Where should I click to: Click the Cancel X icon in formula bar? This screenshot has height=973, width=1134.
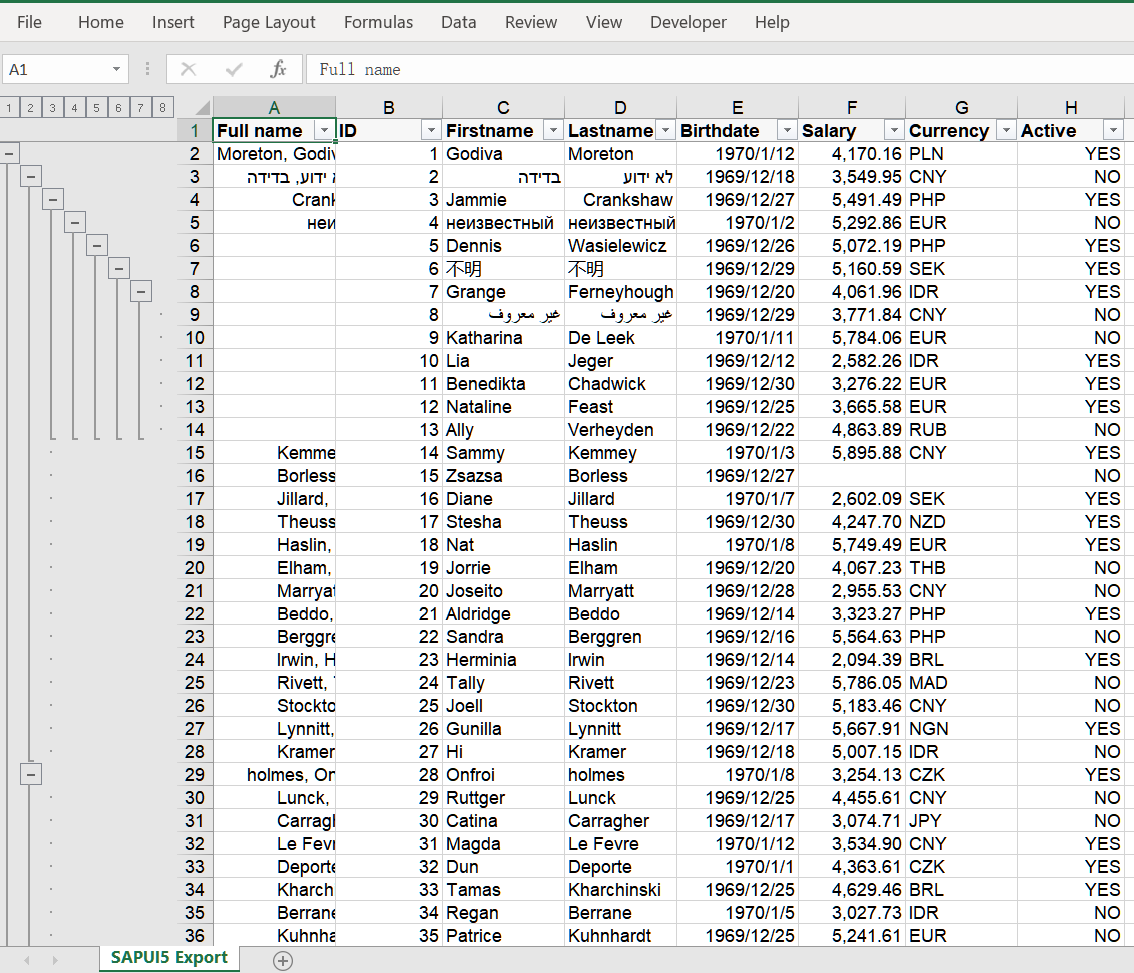(x=188, y=69)
